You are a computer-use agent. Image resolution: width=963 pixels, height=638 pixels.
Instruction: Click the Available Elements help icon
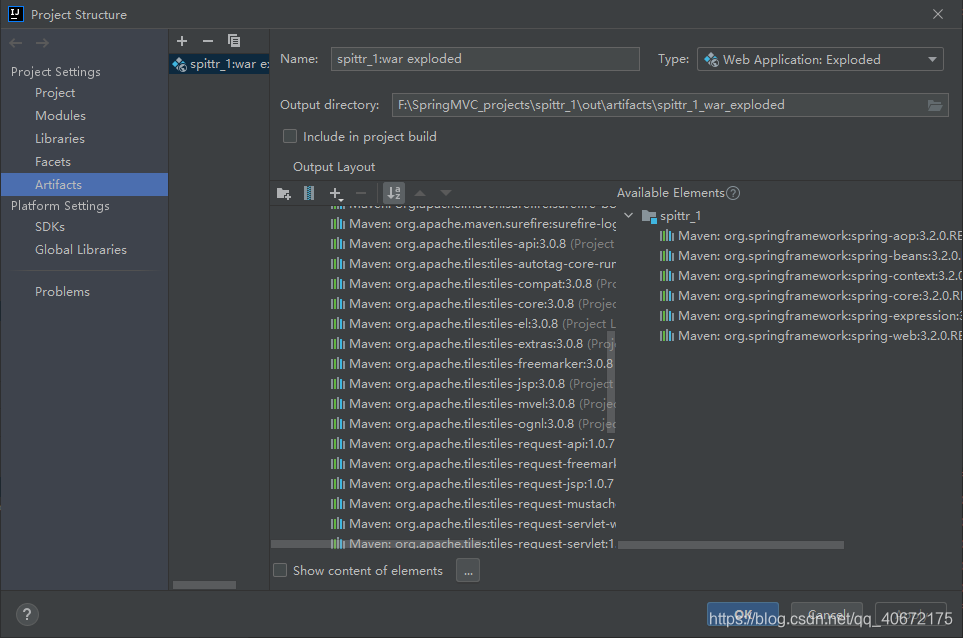point(733,193)
